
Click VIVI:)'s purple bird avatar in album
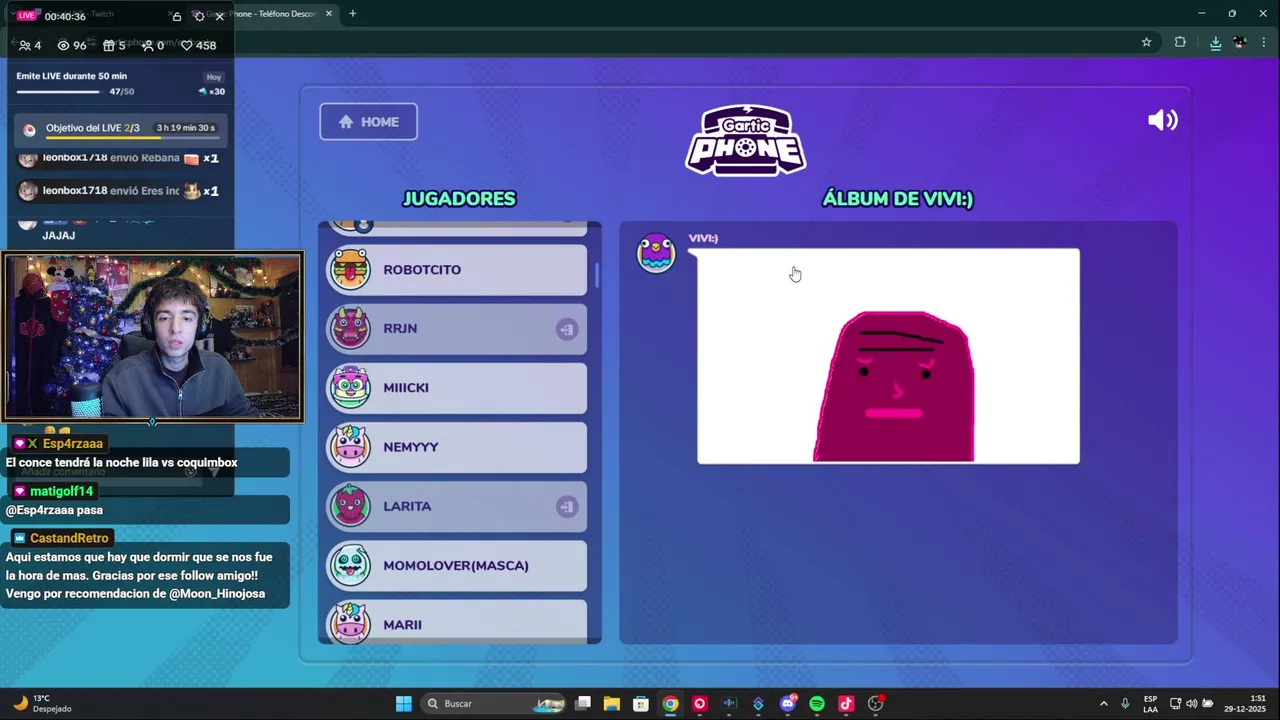coord(656,253)
